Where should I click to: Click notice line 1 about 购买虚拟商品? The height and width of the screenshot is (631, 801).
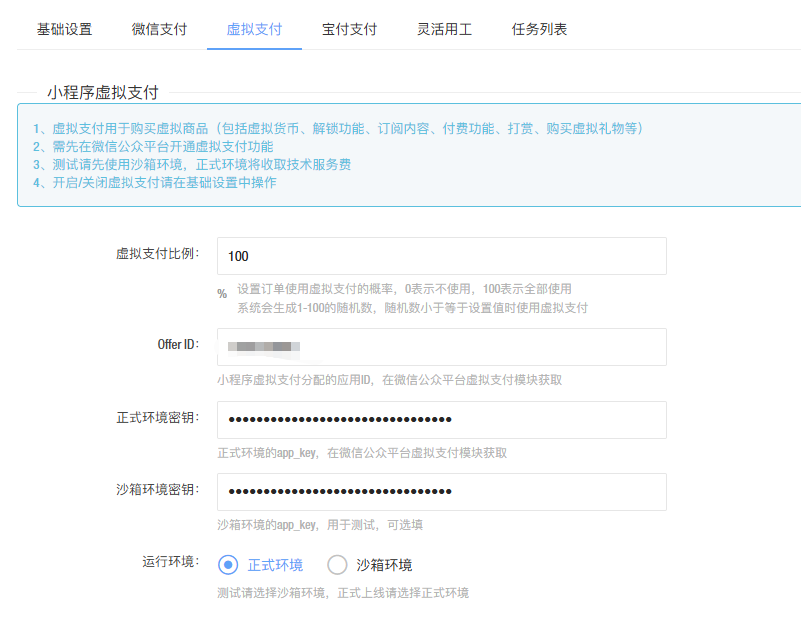pyautogui.click(x=338, y=128)
